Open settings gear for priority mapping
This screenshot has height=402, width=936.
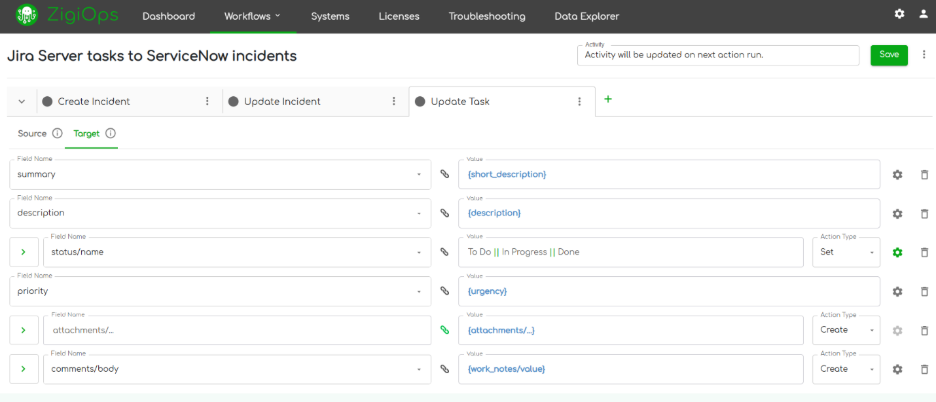[897, 291]
